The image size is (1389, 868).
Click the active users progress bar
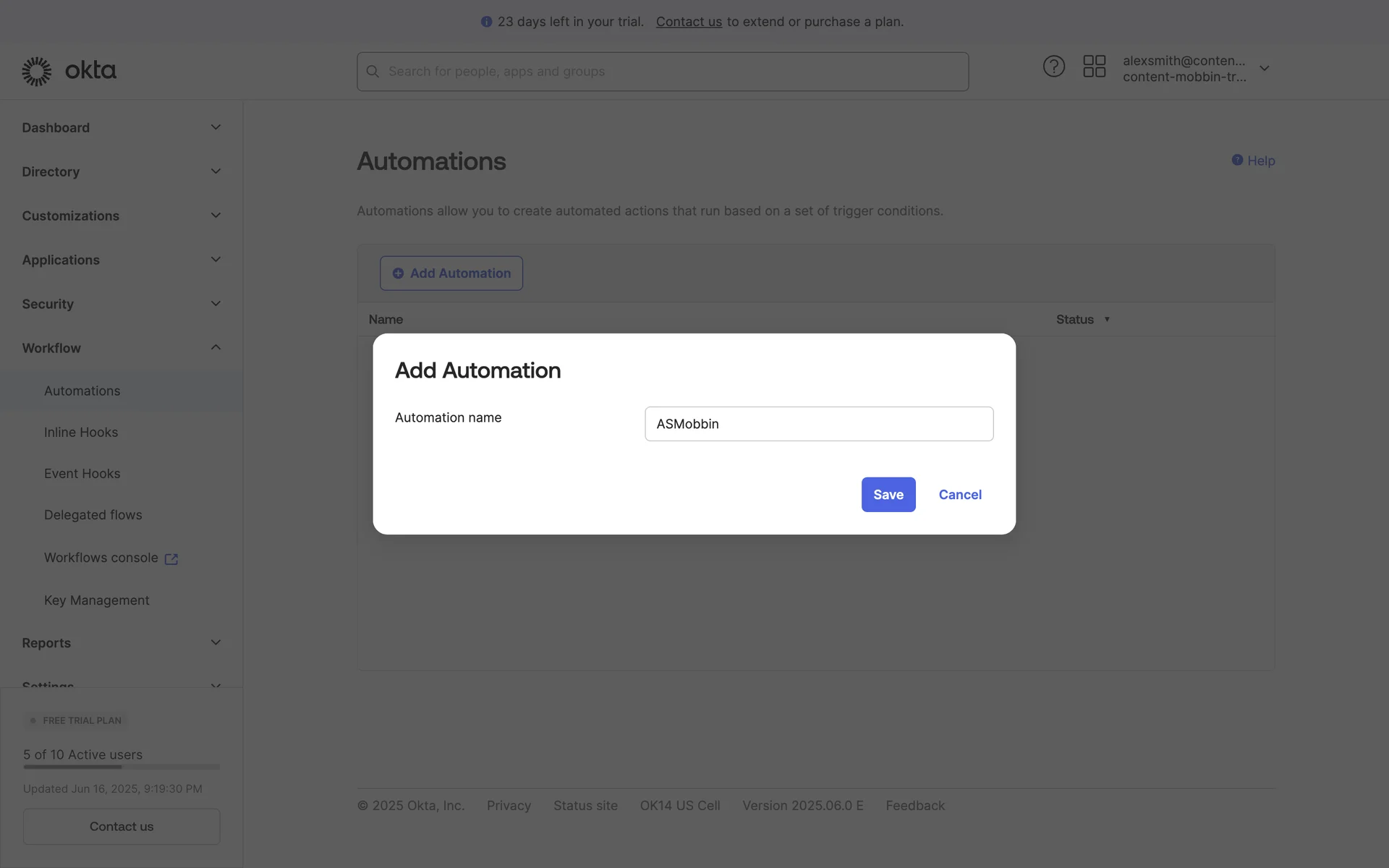(x=122, y=767)
